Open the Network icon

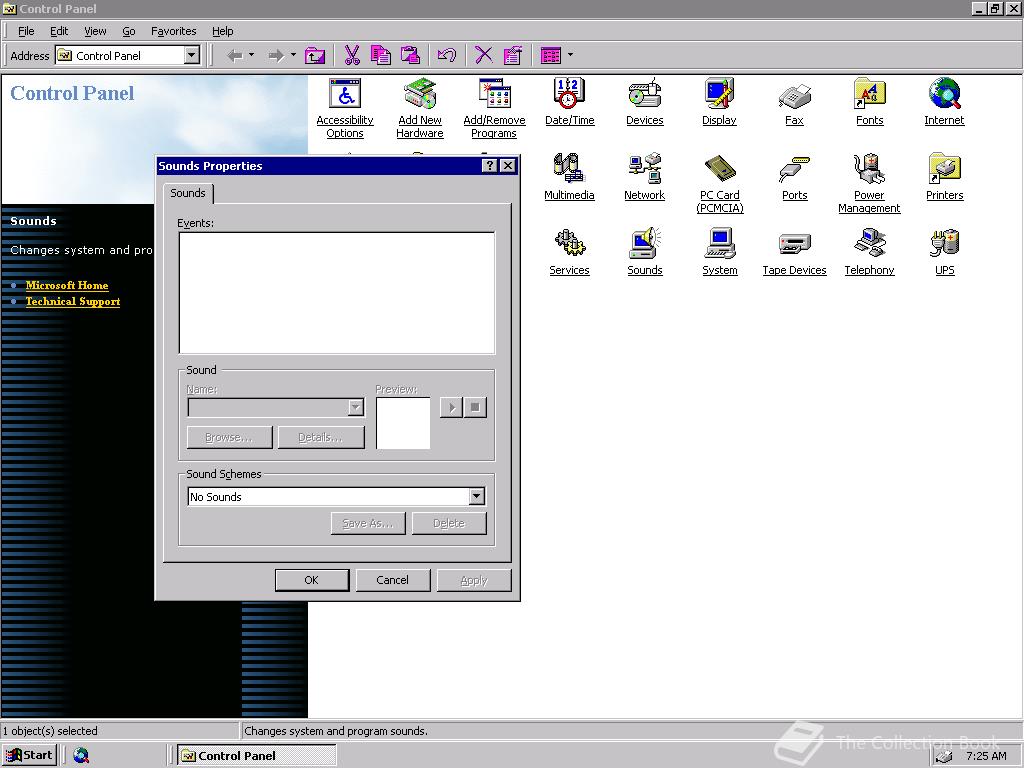644,171
